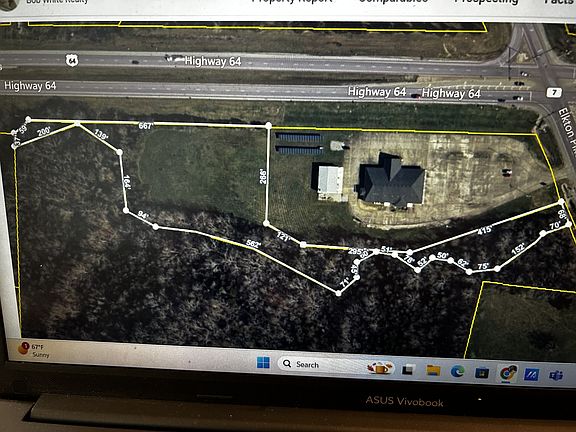576x432 pixels.
Task: Launch File Explorer from the taskbar
Action: coord(433,370)
